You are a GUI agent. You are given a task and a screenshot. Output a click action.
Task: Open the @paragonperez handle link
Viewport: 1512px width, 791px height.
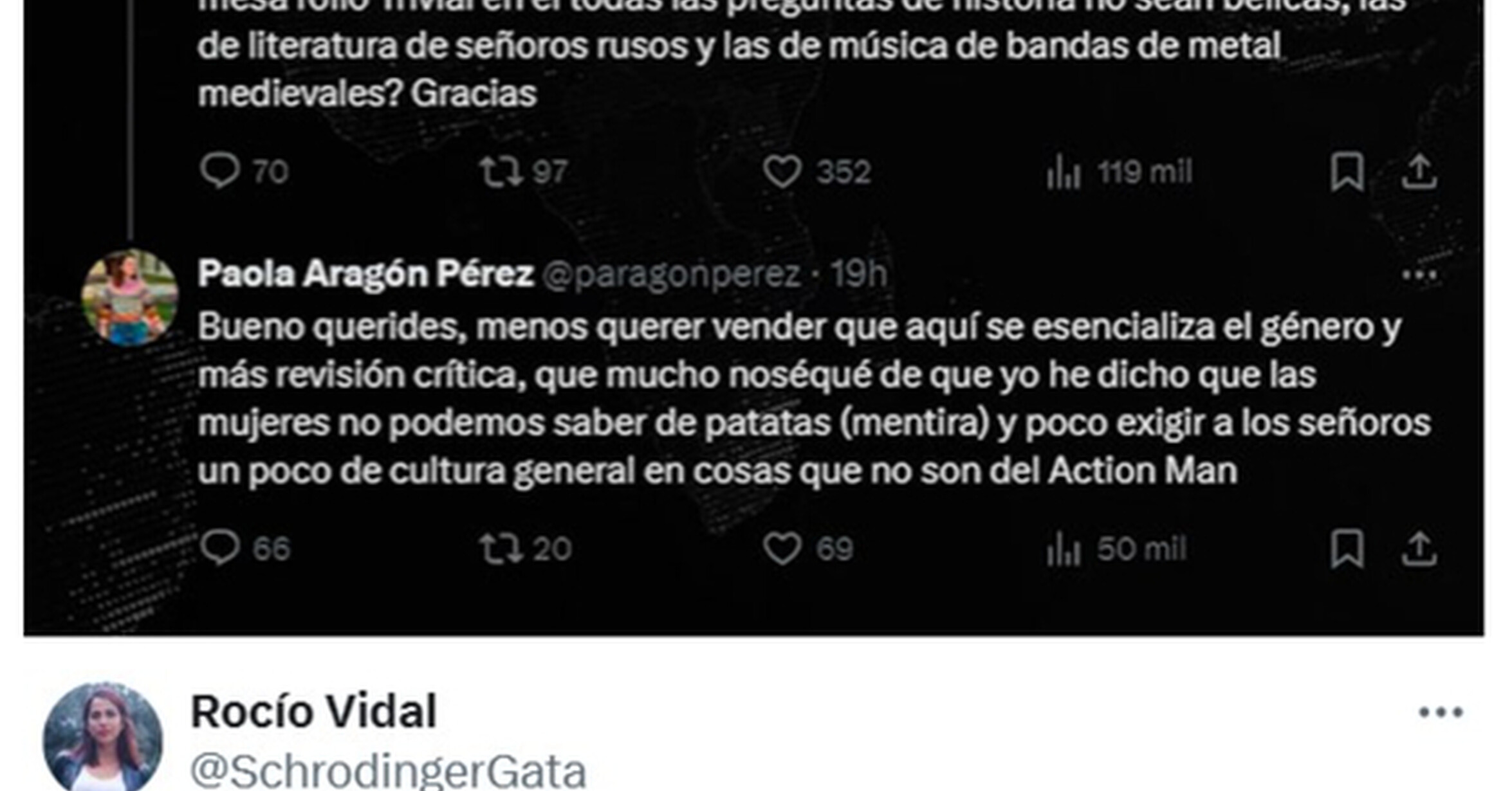[671, 275]
